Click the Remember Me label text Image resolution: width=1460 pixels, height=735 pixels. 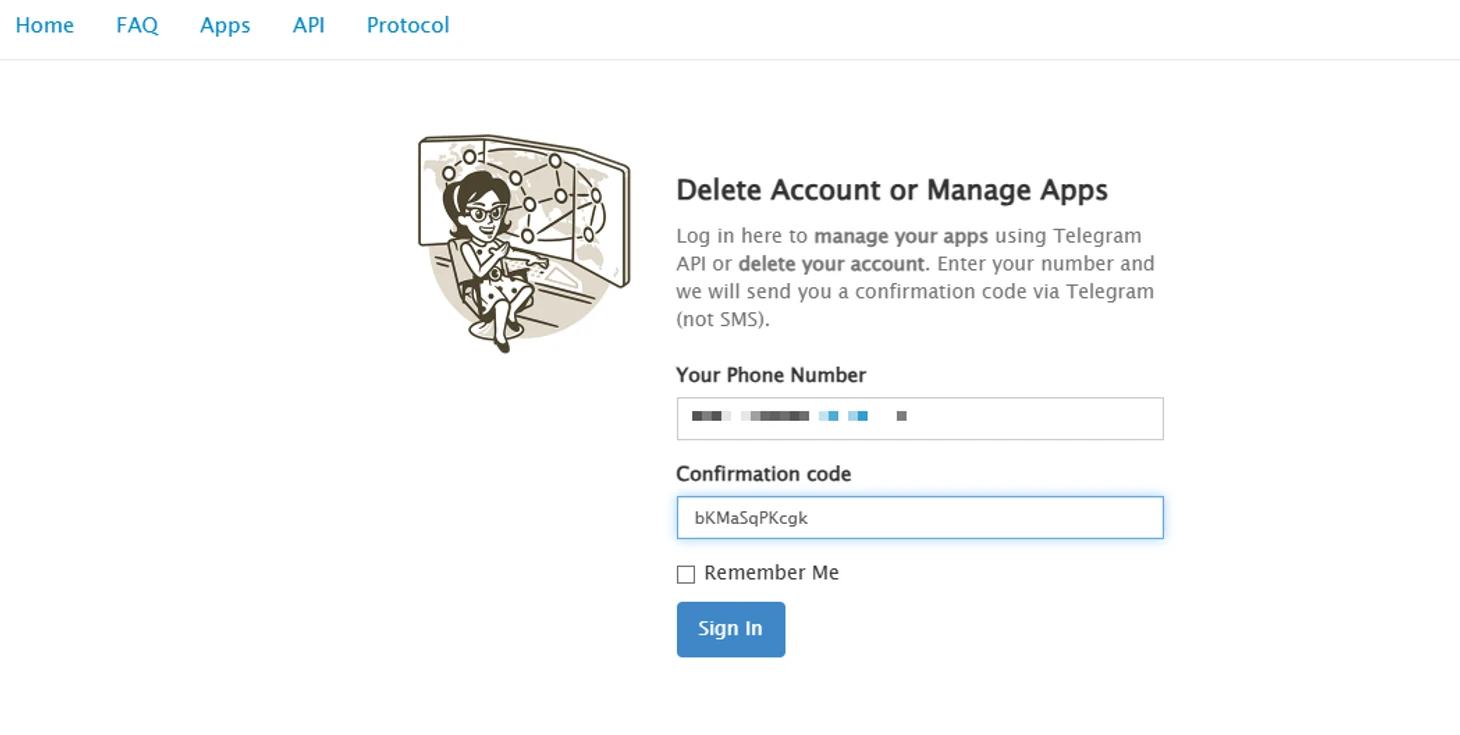coord(771,573)
